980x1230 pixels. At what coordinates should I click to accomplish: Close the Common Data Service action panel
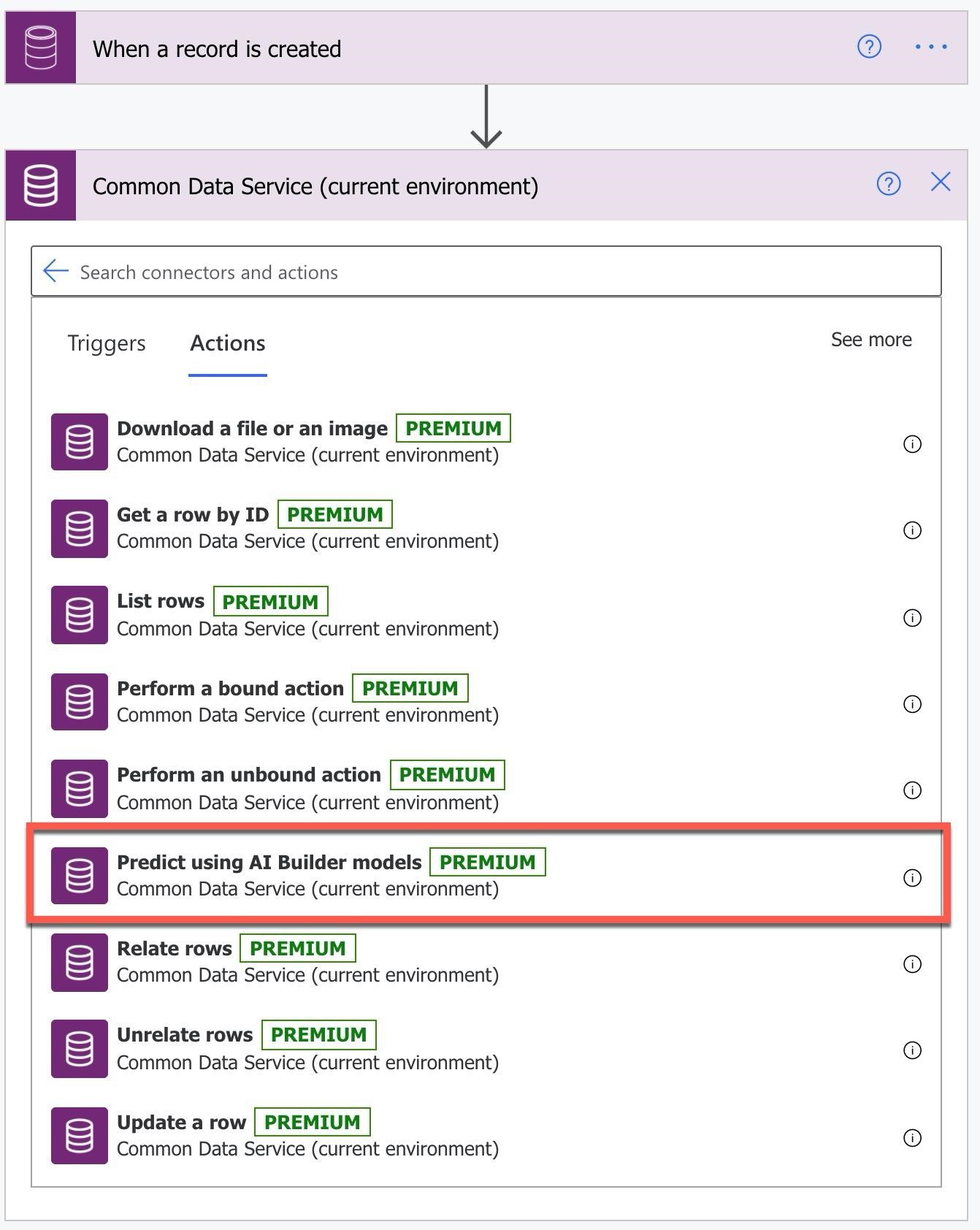(x=941, y=182)
